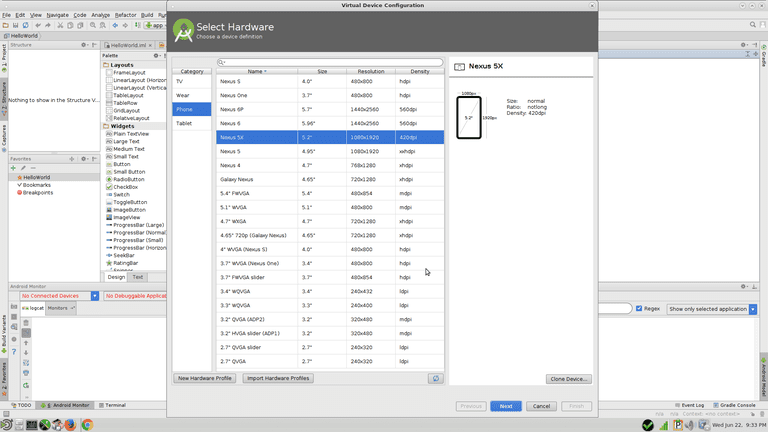The image size is (768, 432).
Task: Click the Save All toolbar icon
Action: [15, 25]
